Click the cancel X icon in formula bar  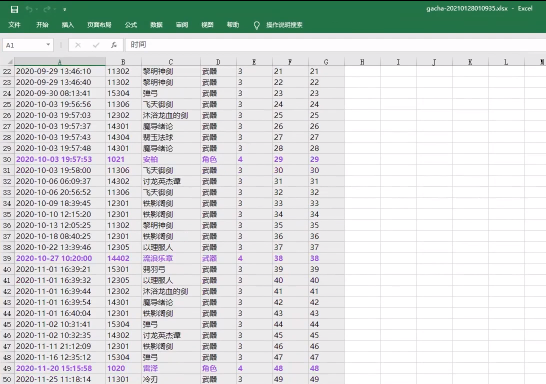click(78, 45)
